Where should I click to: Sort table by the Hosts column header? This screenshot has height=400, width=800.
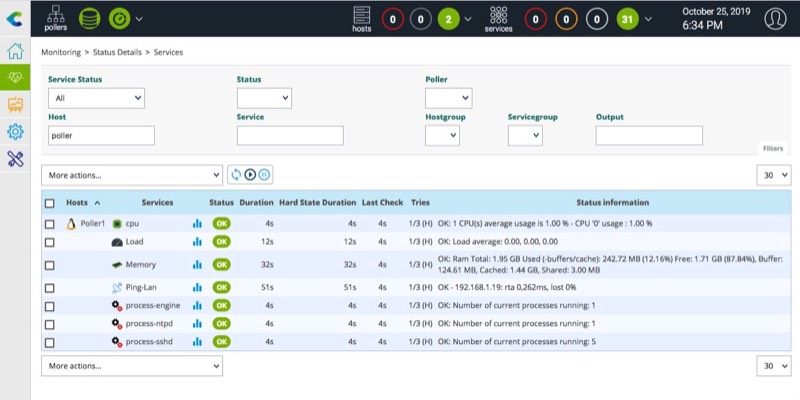coord(77,203)
